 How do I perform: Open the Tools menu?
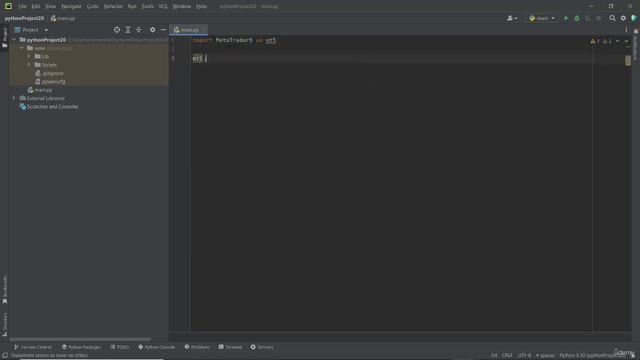click(147, 6)
